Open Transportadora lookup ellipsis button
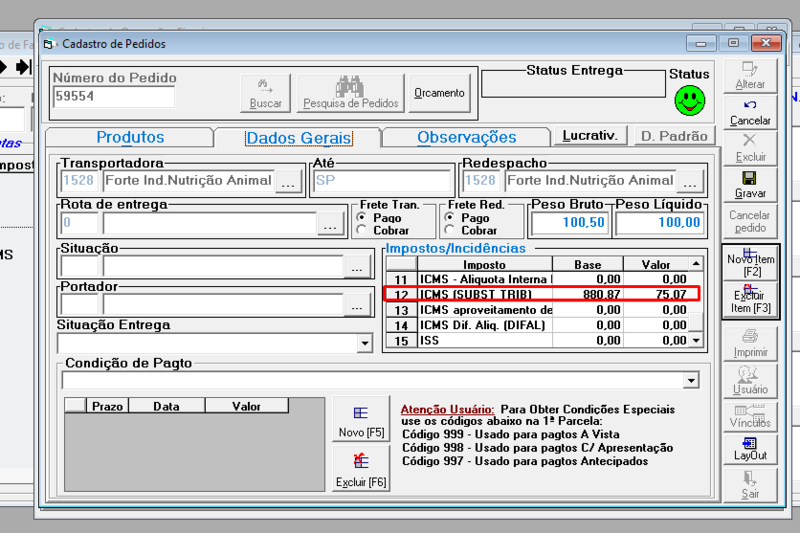This screenshot has width=800, height=533. tap(288, 181)
